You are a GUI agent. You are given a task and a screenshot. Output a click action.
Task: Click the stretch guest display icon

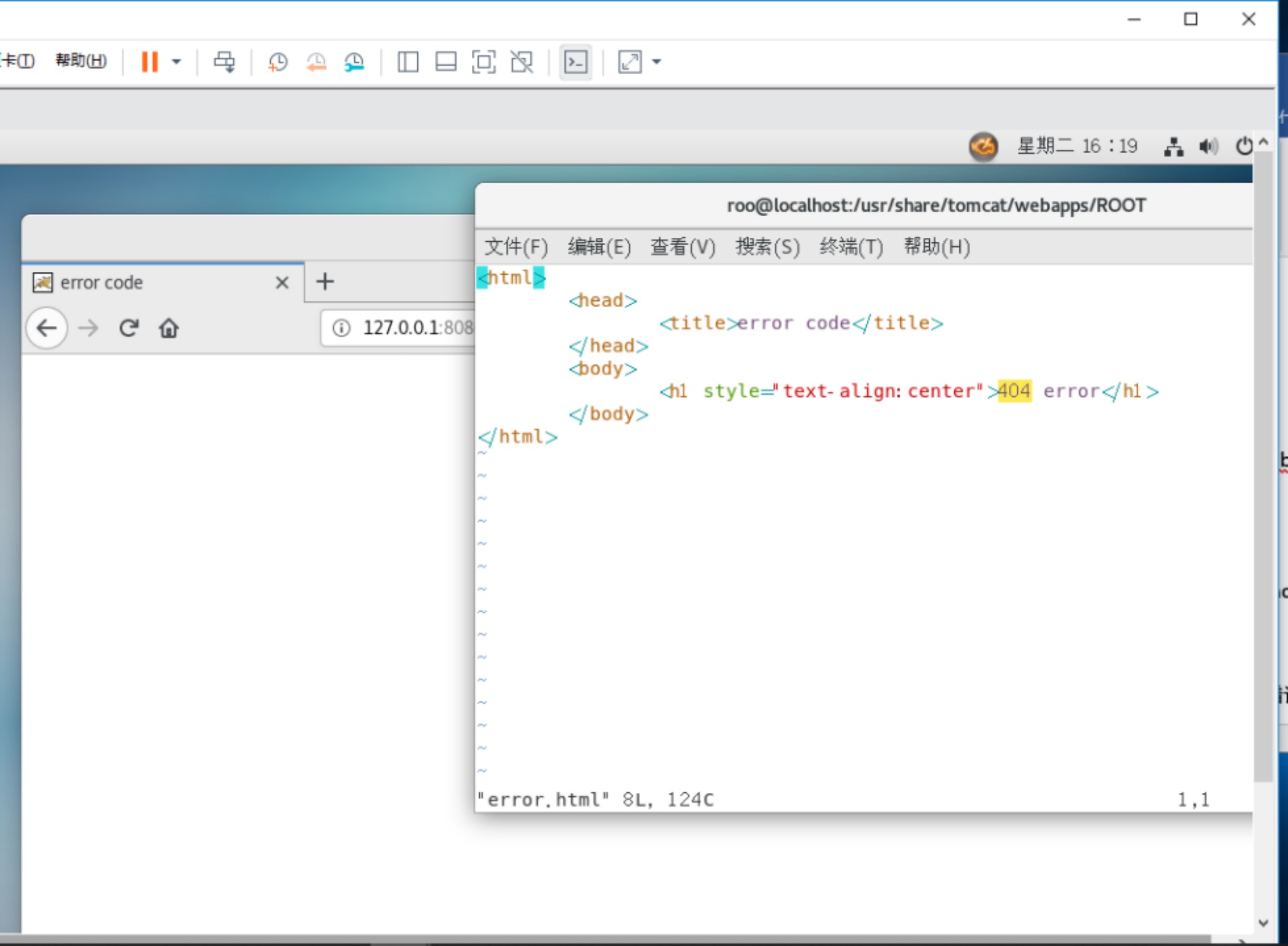(x=630, y=62)
